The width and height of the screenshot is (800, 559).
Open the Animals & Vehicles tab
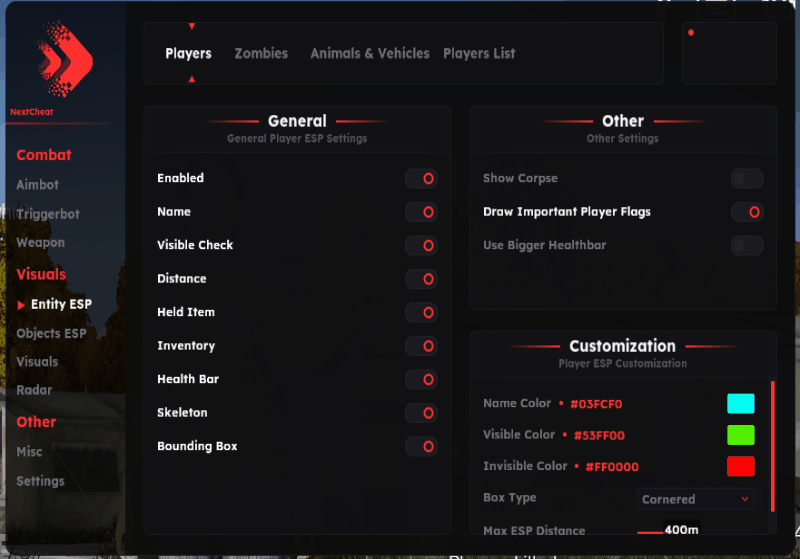click(369, 54)
